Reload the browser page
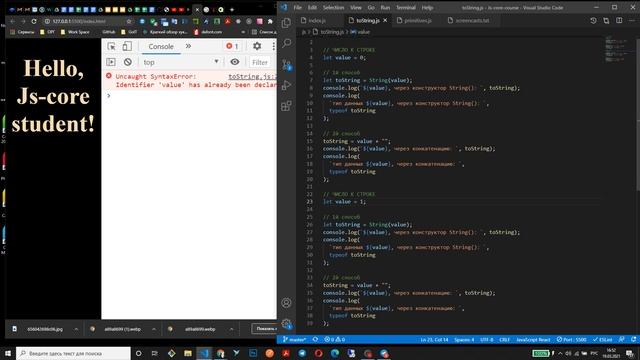640x360 pixels. pyautogui.click(x=34, y=21)
